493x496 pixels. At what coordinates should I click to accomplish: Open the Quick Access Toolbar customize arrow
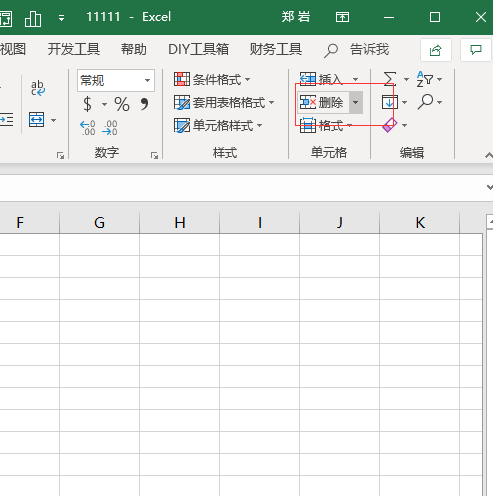click(61, 18)
